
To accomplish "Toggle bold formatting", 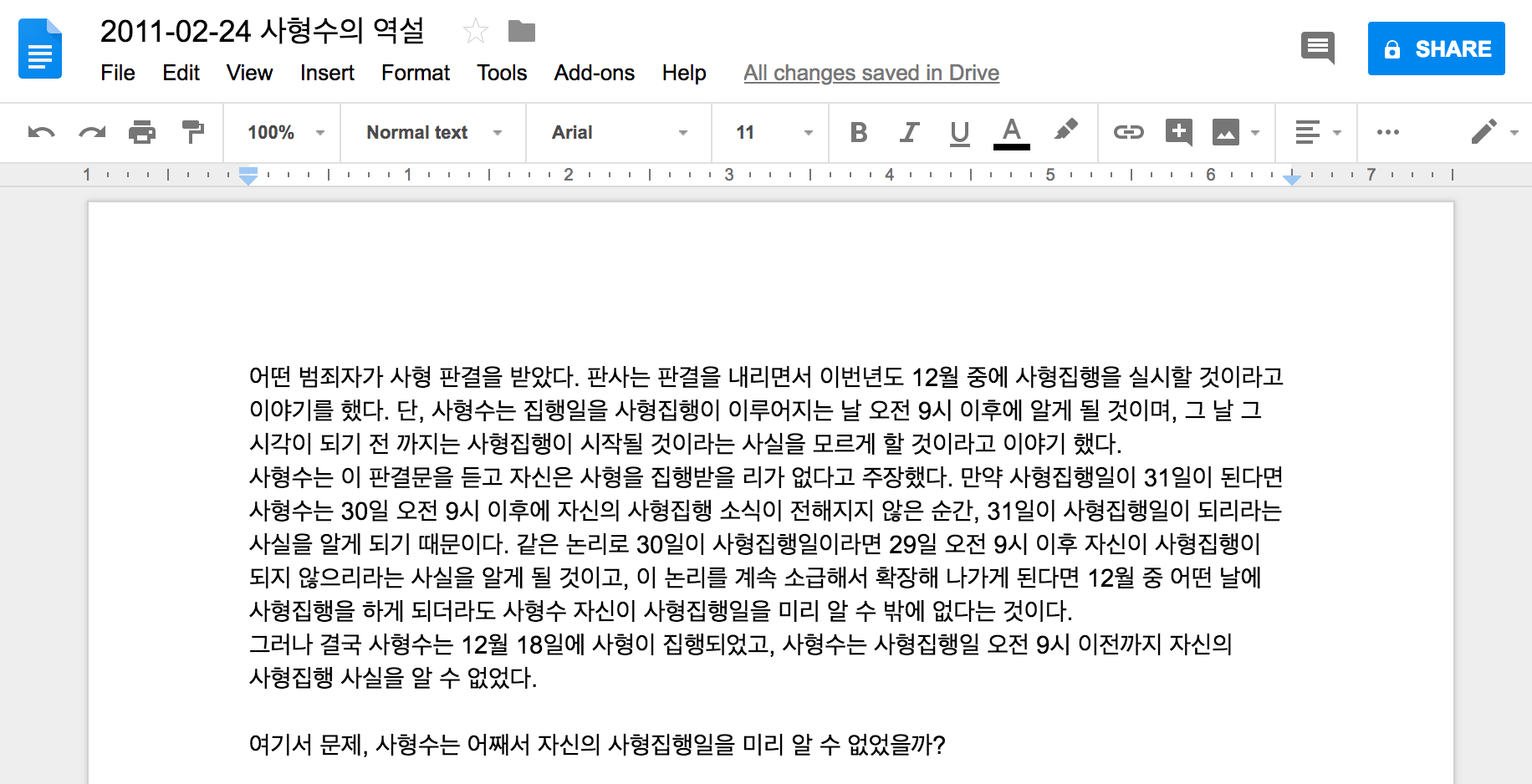I will (x=858, y=132).
